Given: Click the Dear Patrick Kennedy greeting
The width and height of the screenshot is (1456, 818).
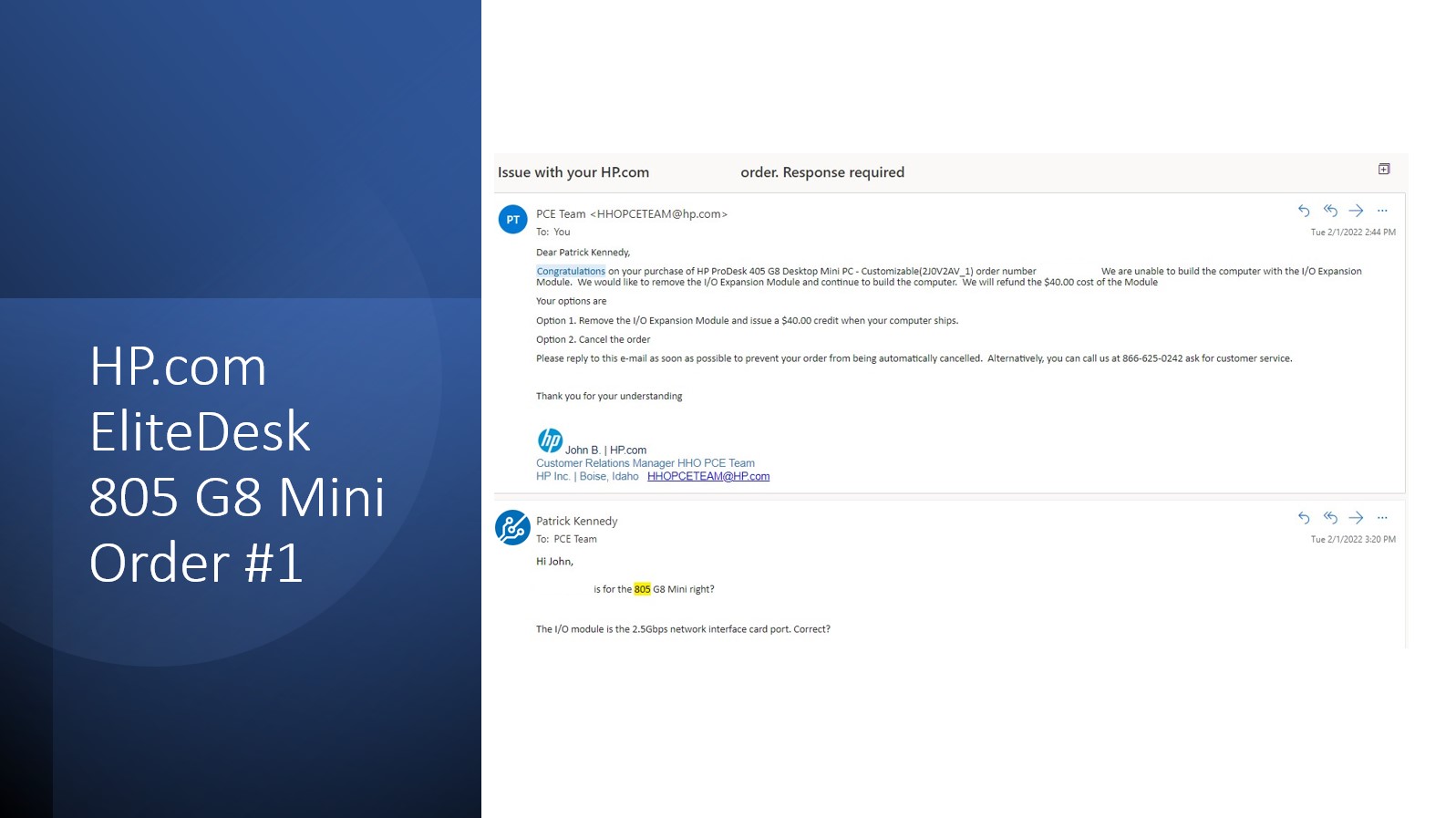Looking at the screenshot, I should click(583, 253).
